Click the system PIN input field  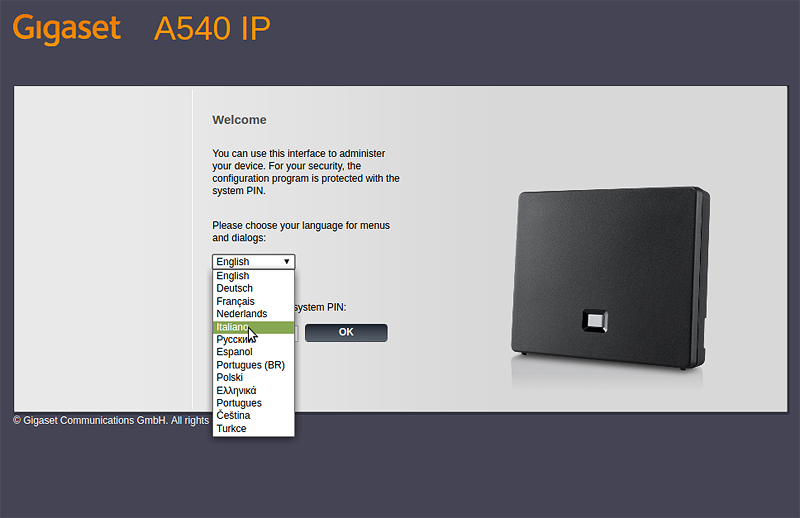(x=296, y=333)
